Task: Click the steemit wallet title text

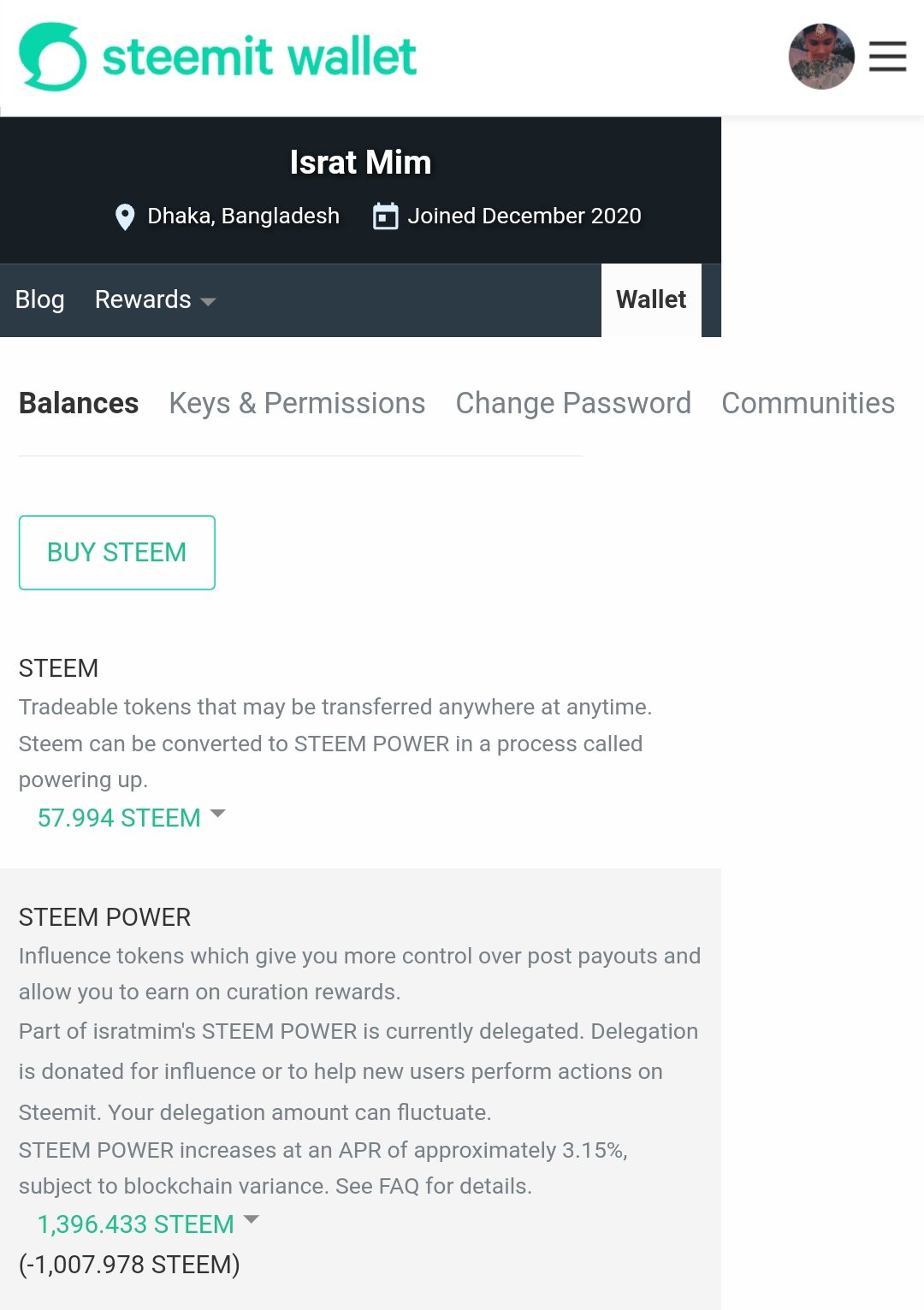Action: (259, 56)
